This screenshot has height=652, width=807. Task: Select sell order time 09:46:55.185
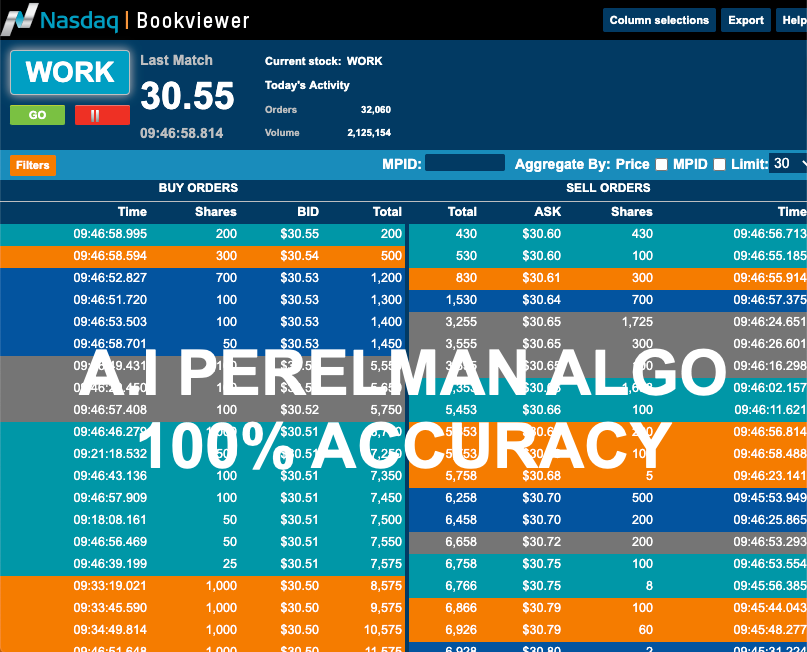coord(770,256)
